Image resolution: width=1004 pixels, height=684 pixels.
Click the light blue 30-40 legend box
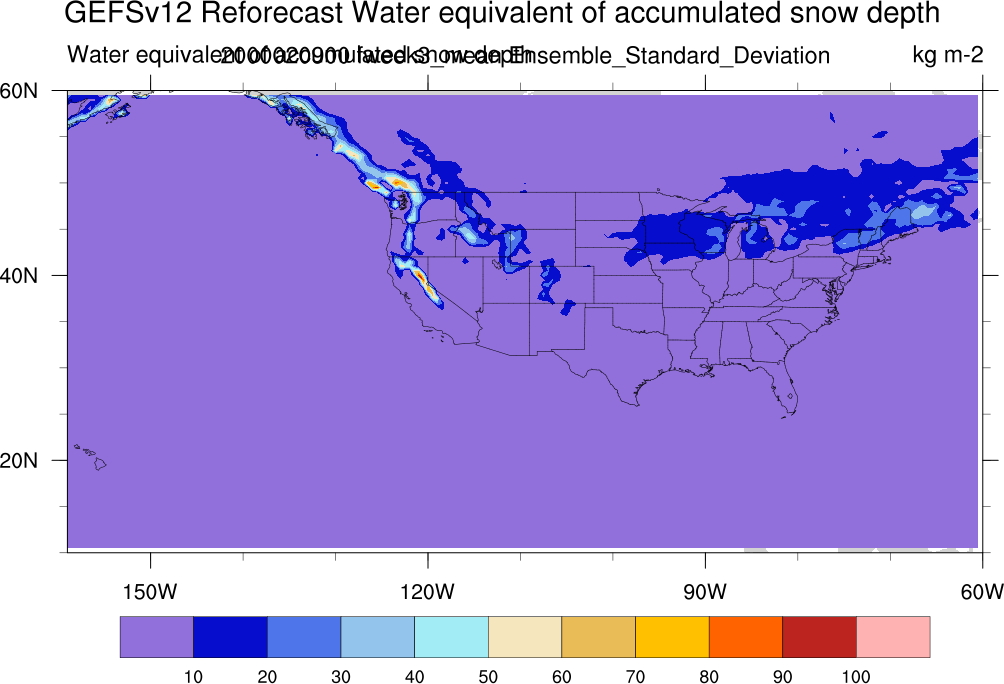point(378,637)
